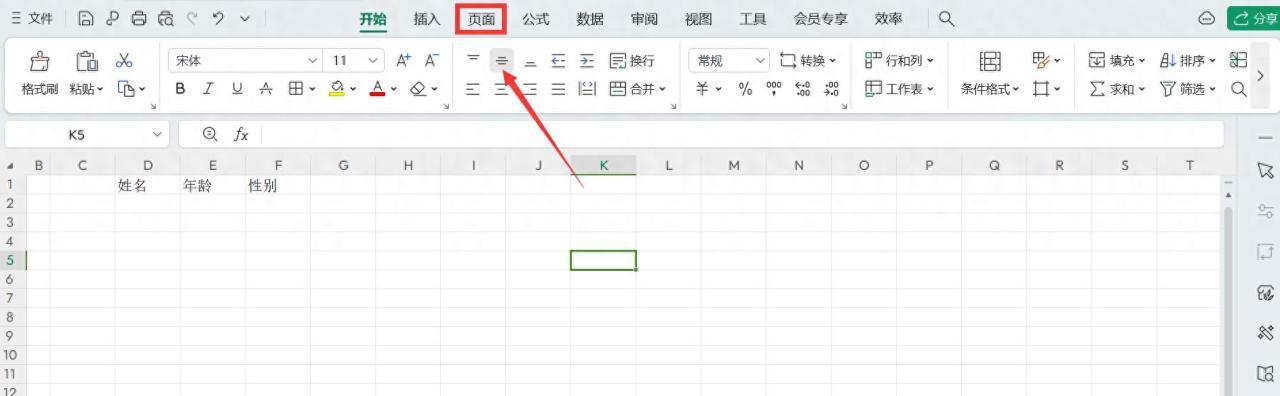This screenshot has height=396, width=1280.
Task: Toggle Underline formatting
Action: [237, 89]
